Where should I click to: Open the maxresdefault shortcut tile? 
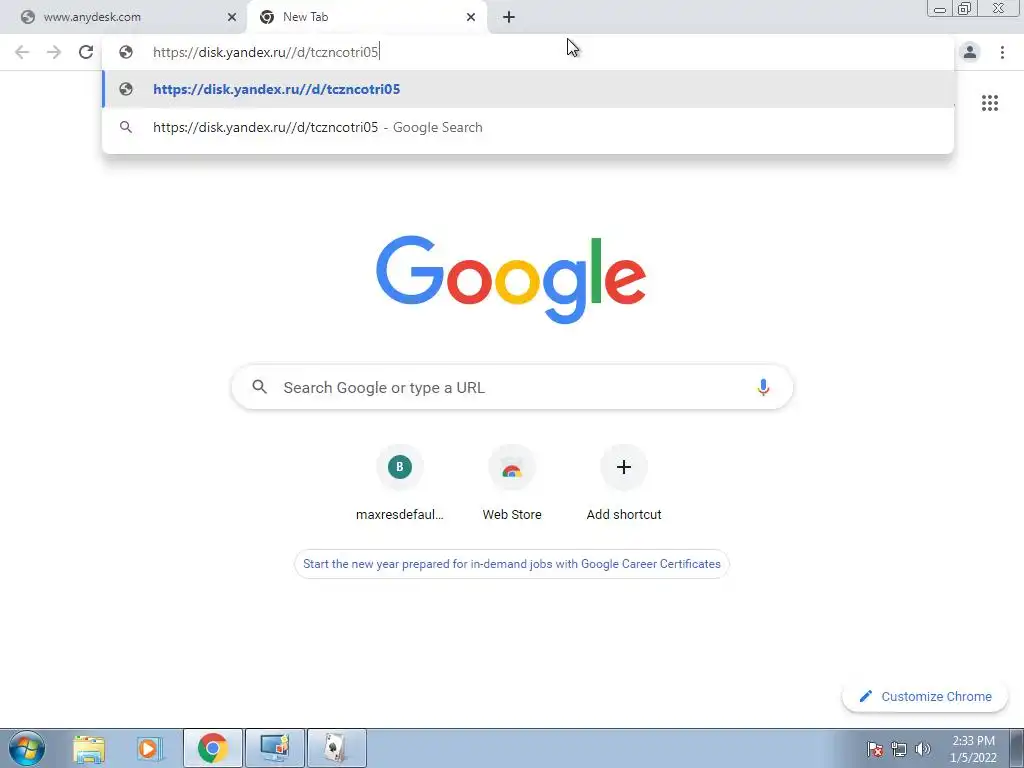pyautogui.click(x=400, y=483)
